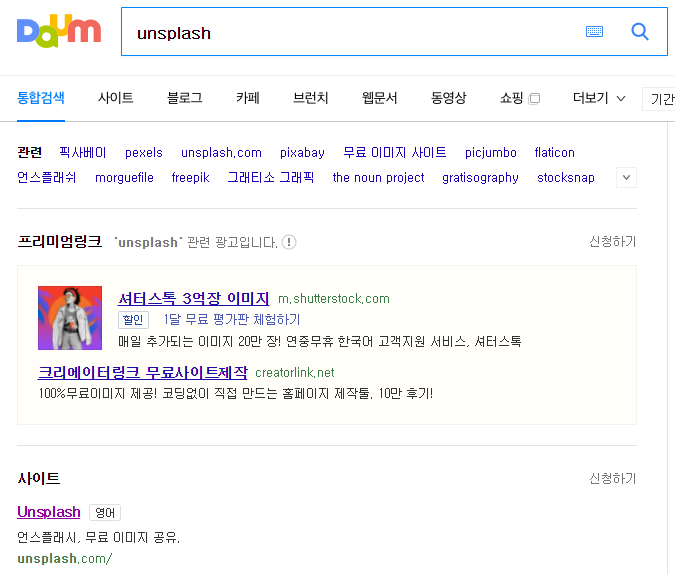Expand the related keywords chevron
This screenshot has height=574, width=675.
[626, 177]
